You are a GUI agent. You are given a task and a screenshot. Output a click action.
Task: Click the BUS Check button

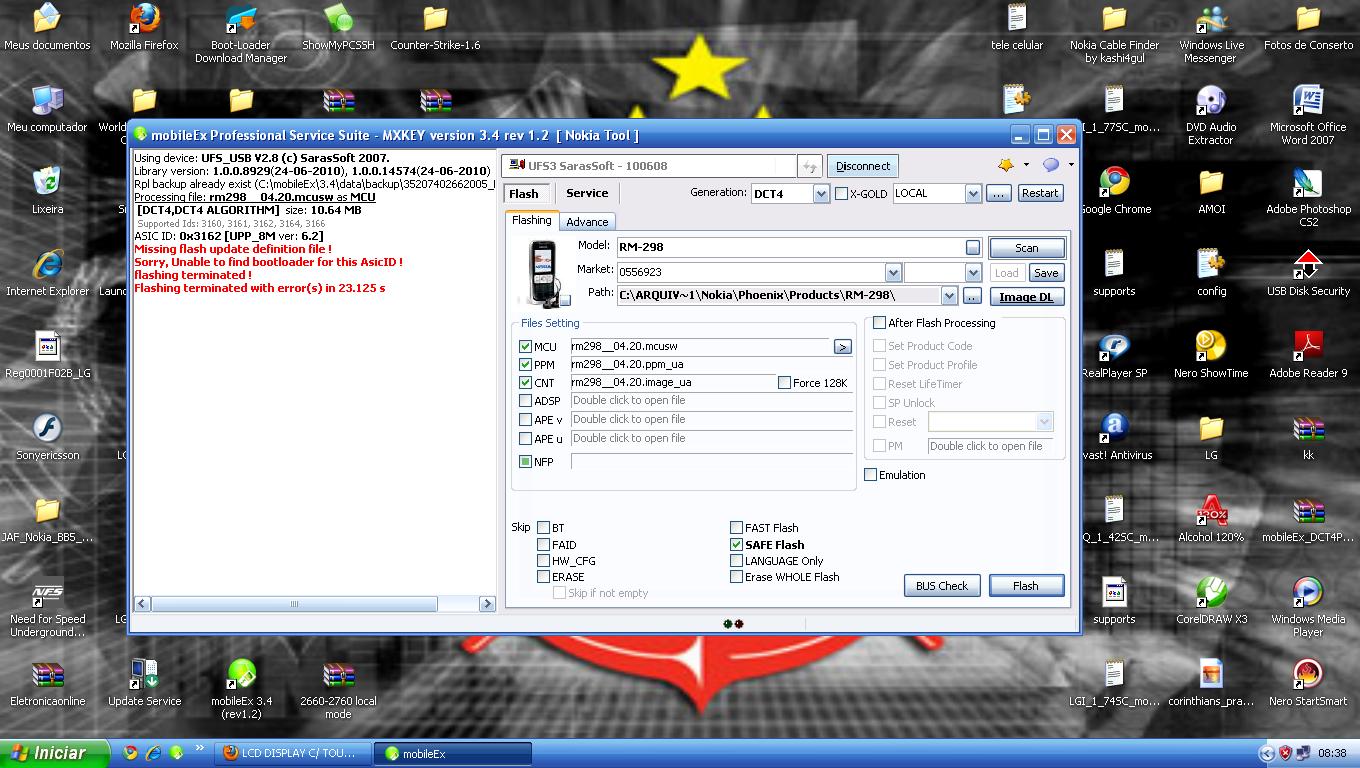click(x=942, y=586)
